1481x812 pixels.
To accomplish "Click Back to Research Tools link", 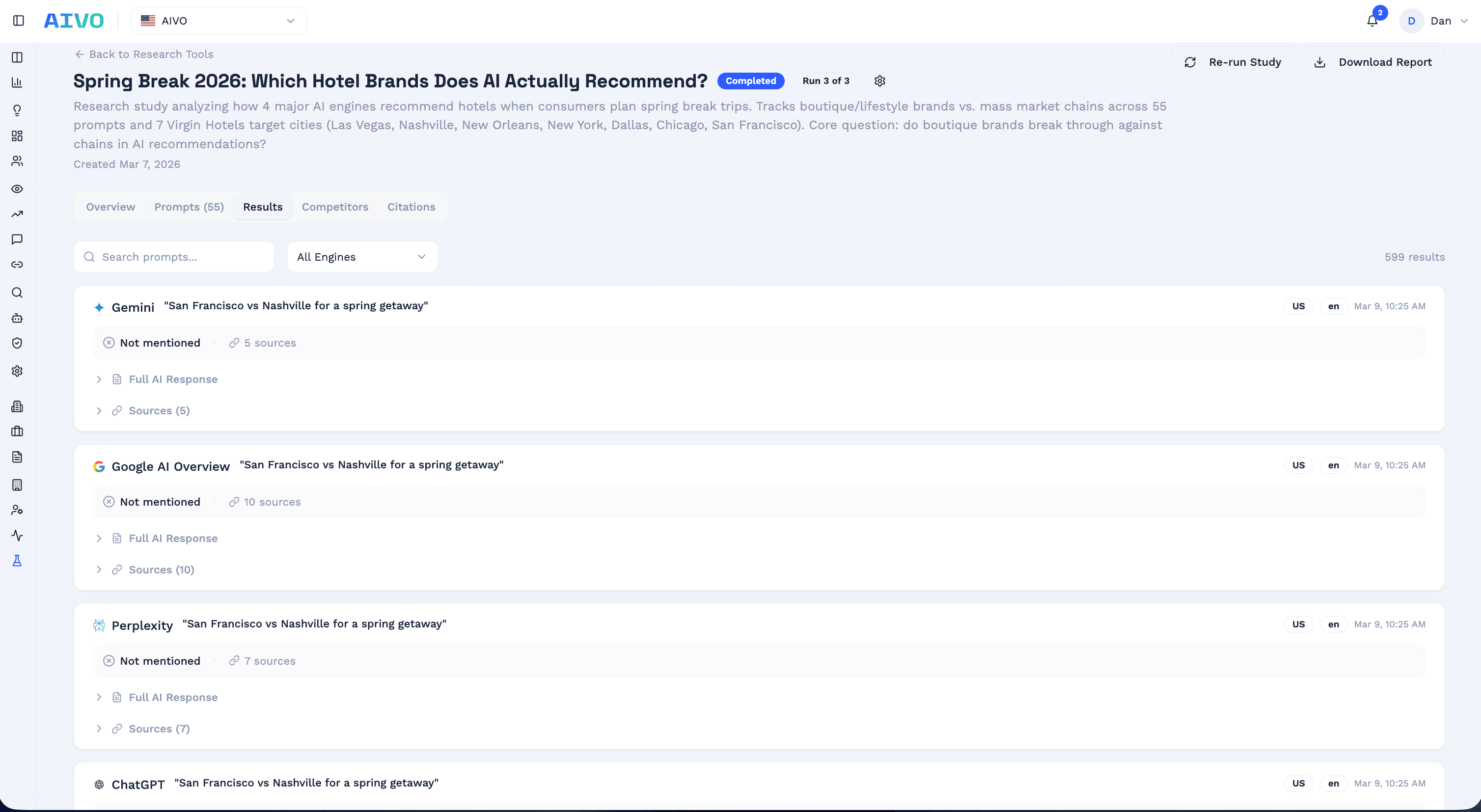I will point(143,54).
